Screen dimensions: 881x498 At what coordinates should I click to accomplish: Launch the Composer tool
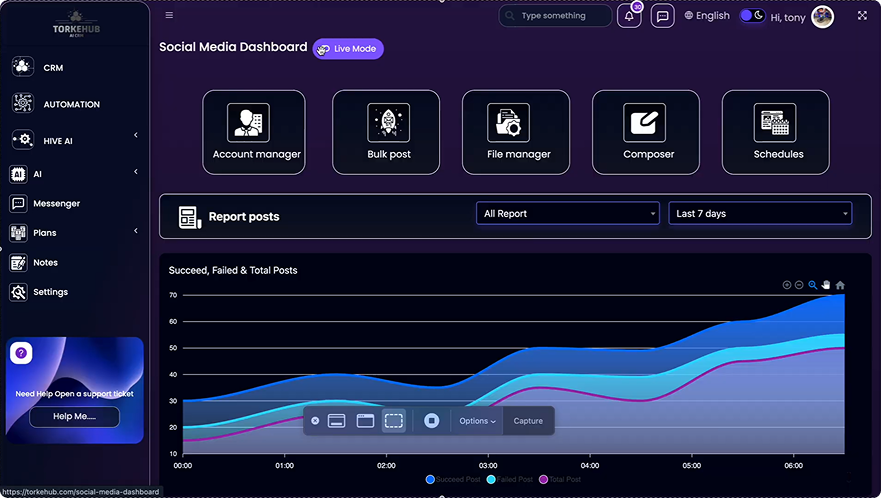645,131
